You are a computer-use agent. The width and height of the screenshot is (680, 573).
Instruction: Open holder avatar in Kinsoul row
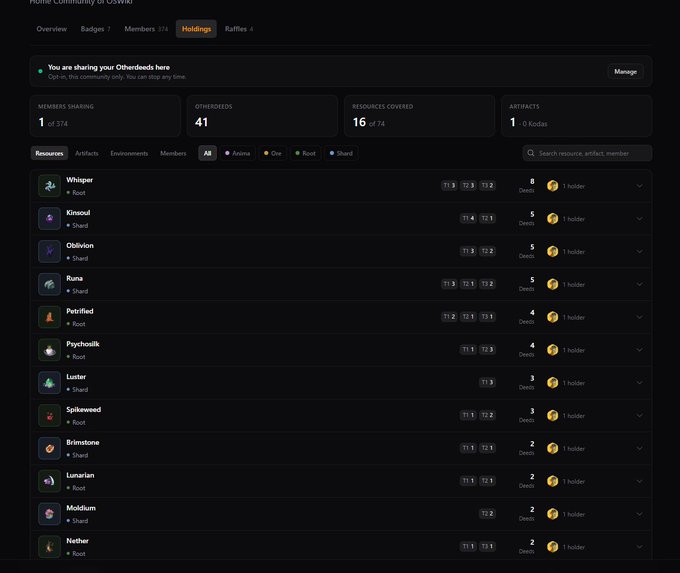(552, 219)
